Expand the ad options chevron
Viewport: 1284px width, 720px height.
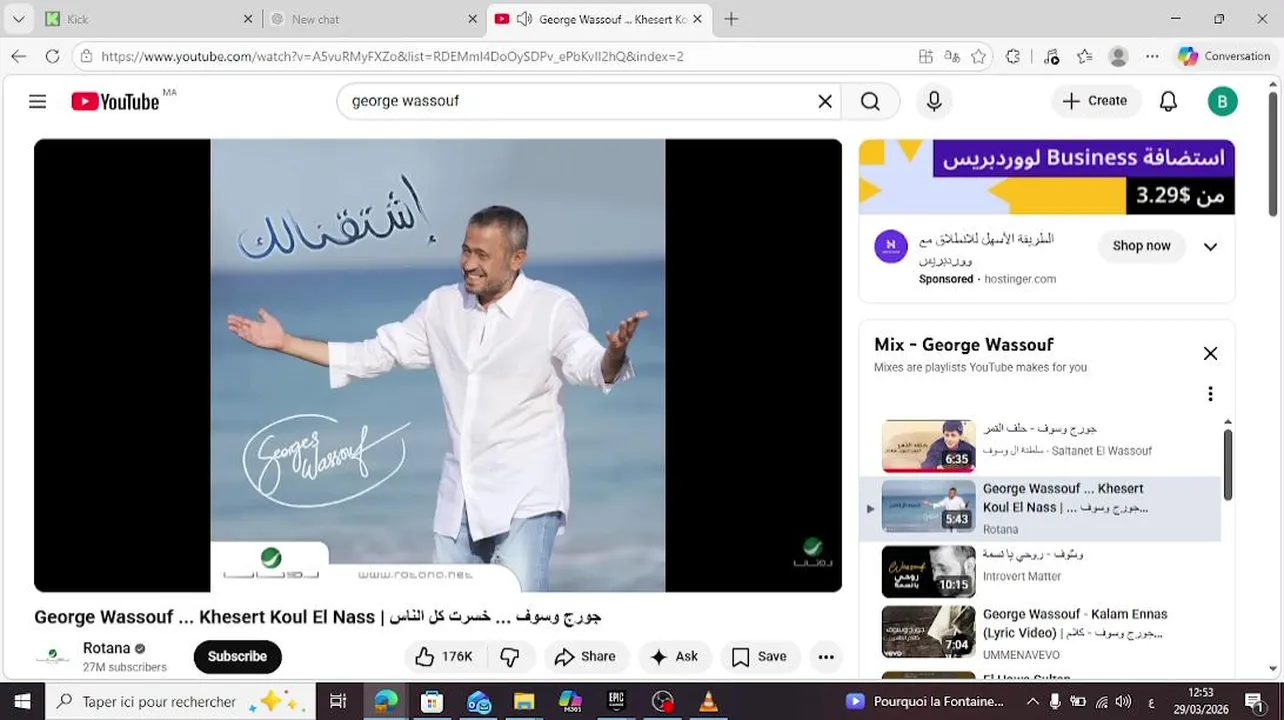coord(1210,247)
